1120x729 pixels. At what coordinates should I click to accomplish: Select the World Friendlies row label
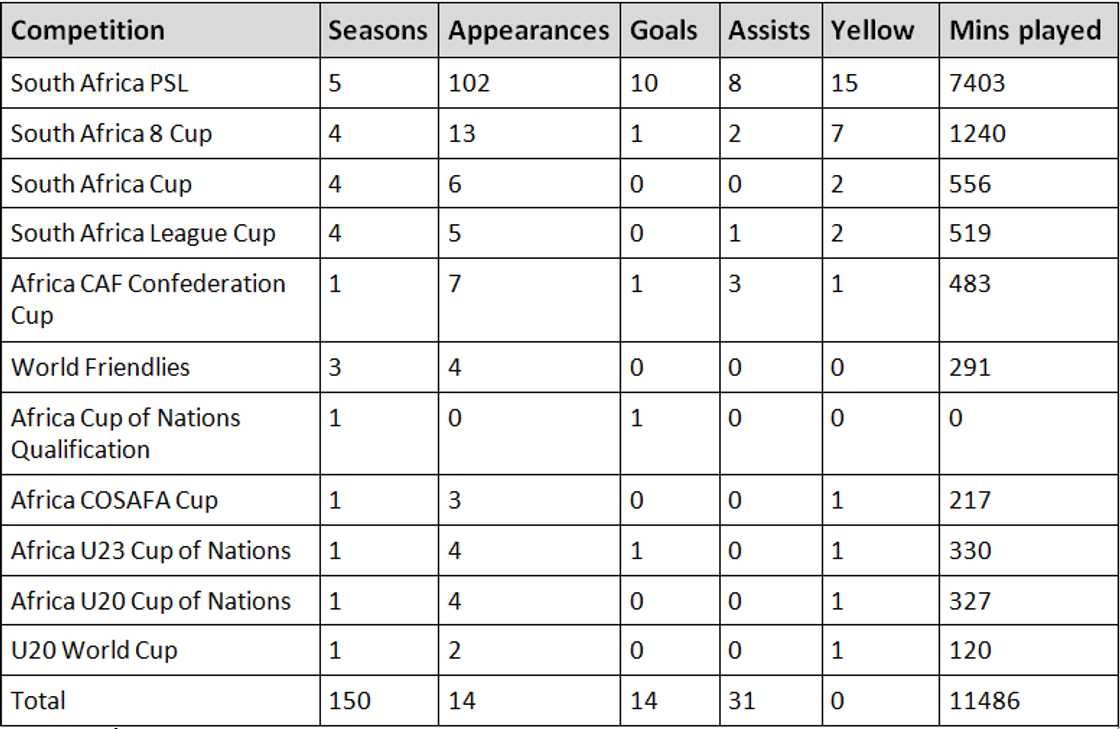[100, 367]
